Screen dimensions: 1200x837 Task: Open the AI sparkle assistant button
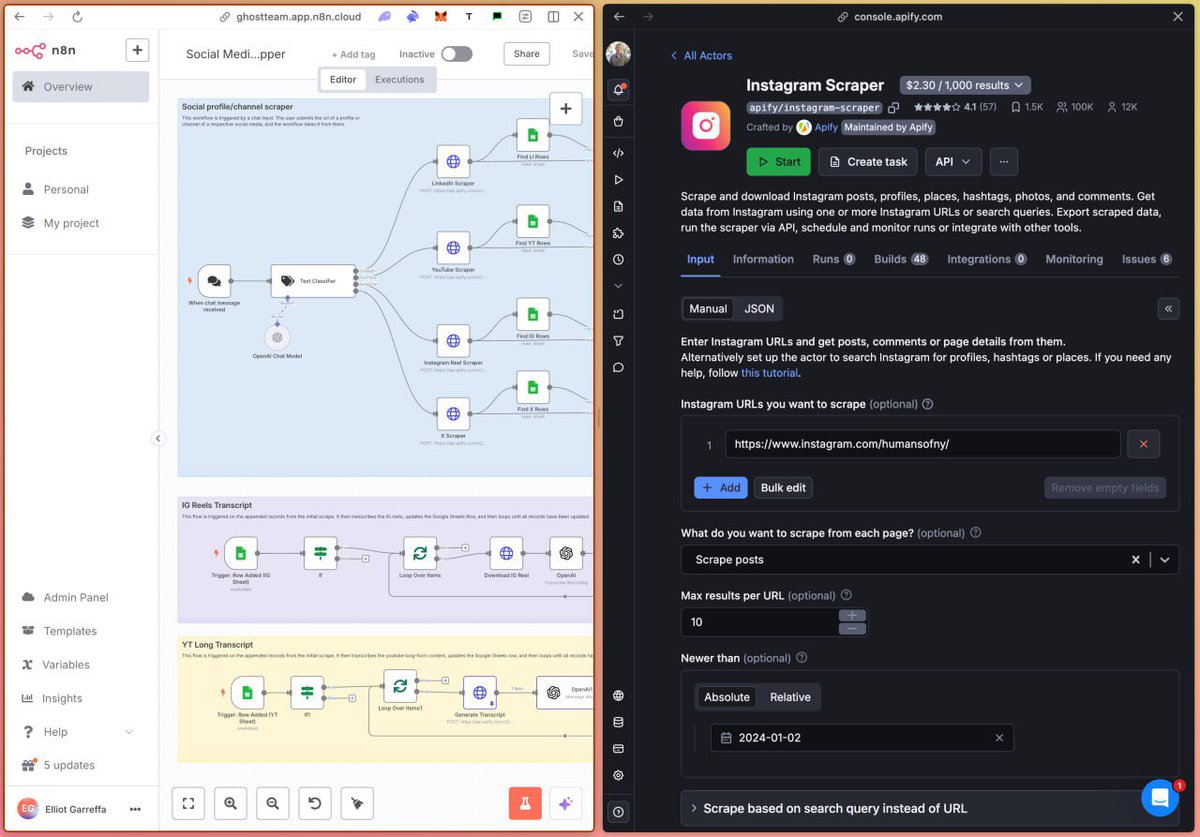pos(566,802)
